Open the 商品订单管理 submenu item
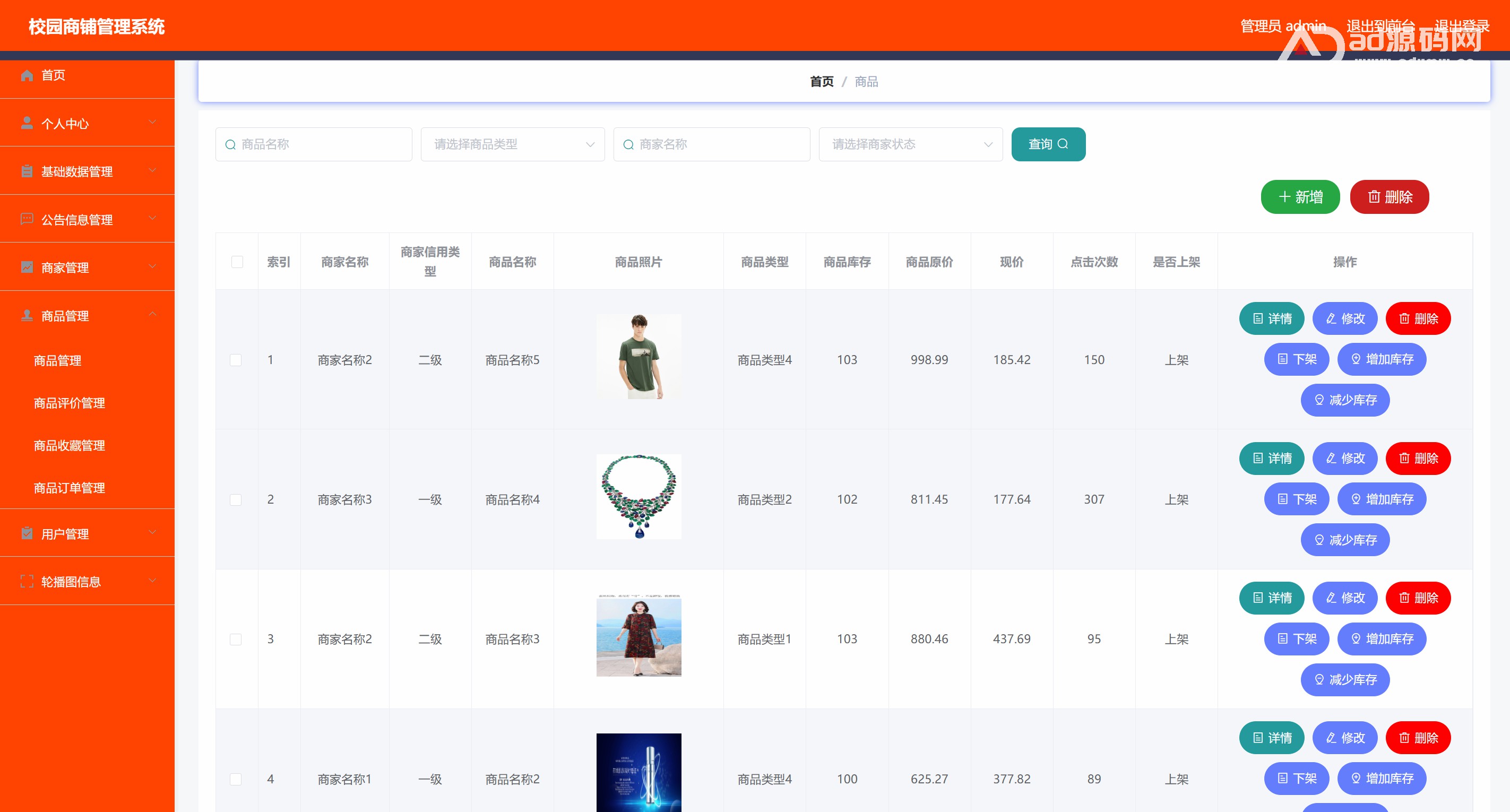 click(x=69, y=488)
